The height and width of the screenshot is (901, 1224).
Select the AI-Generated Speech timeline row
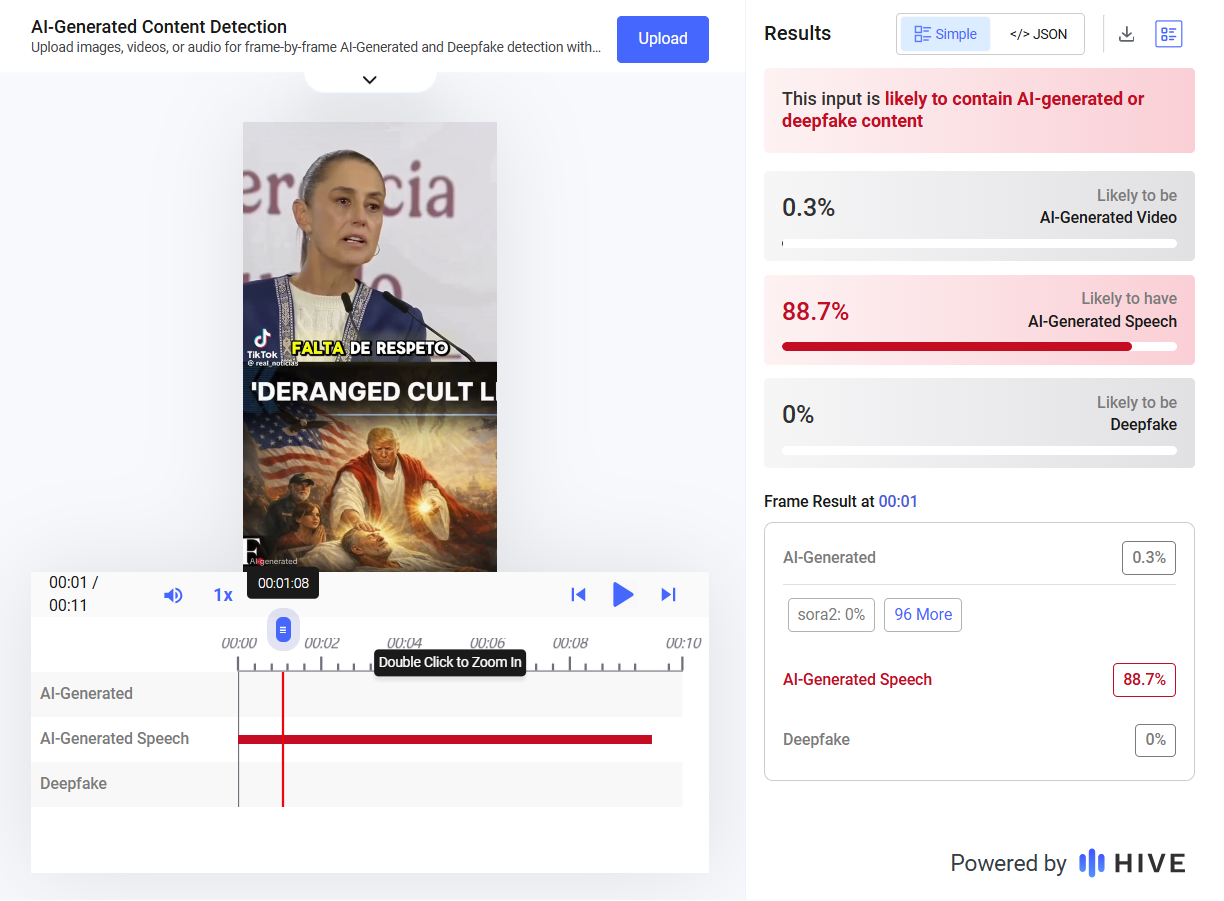(114, 739)
